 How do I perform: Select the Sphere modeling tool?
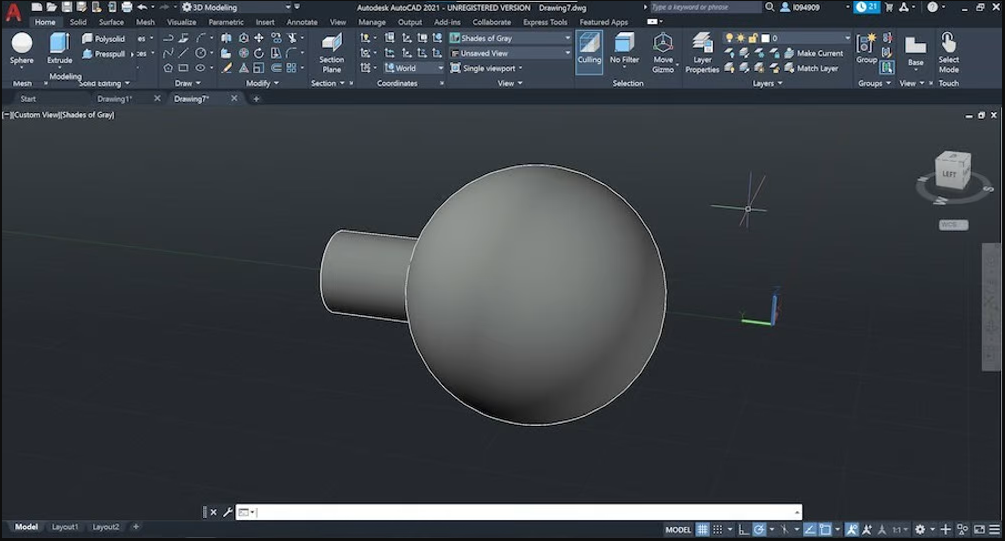tap(22, 49)
